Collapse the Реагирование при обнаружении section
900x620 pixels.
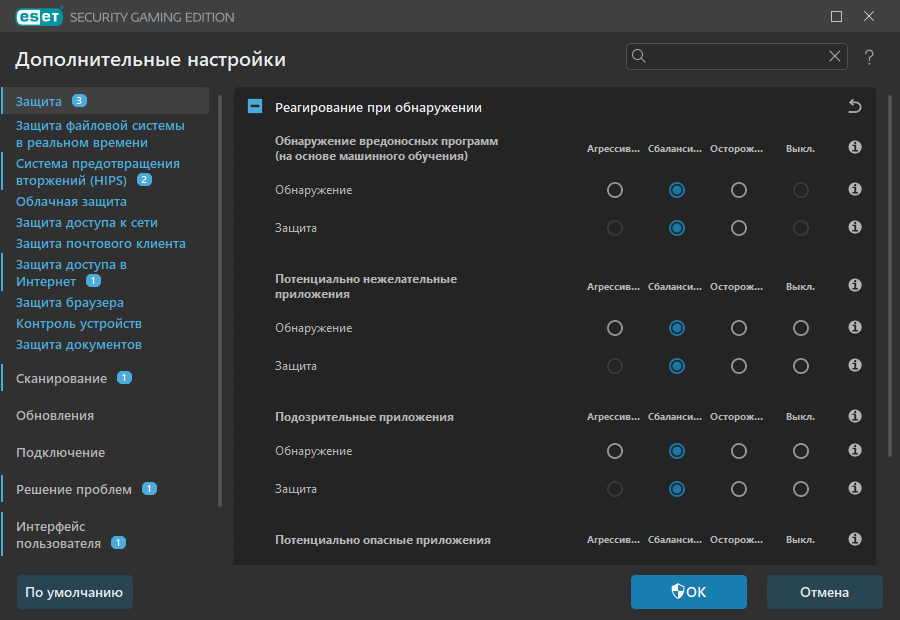(x=255, y=106)
